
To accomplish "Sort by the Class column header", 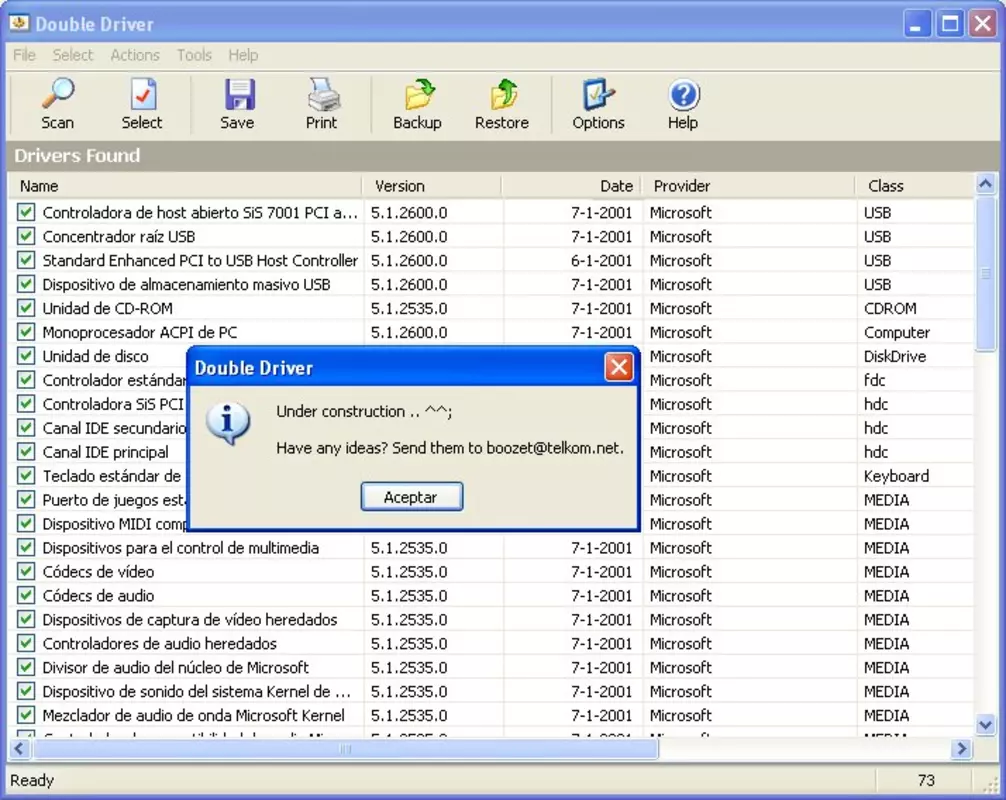I will 915,186.
